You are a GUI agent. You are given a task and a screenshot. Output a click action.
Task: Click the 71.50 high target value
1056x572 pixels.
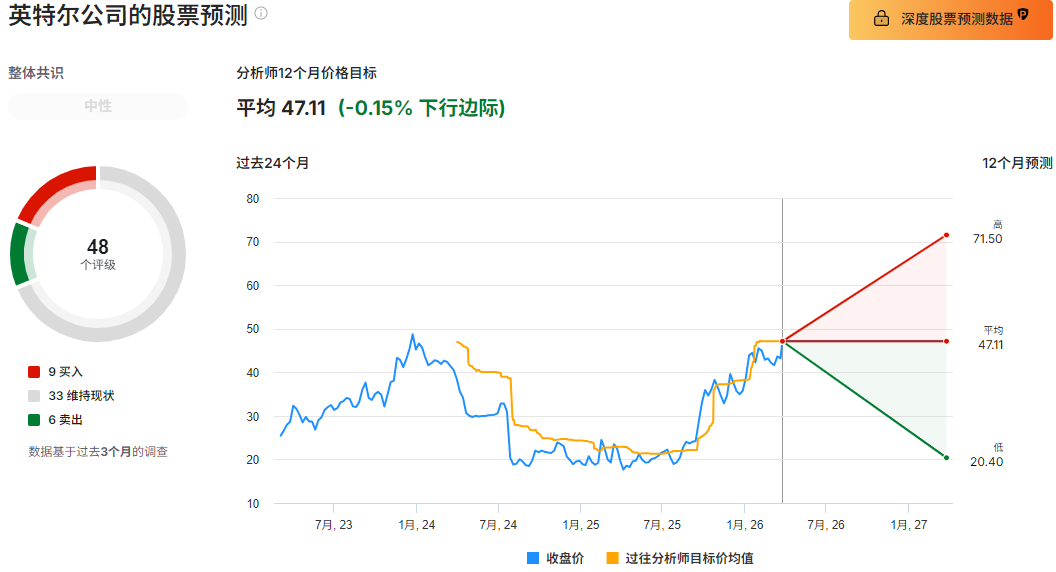point(987,239)
